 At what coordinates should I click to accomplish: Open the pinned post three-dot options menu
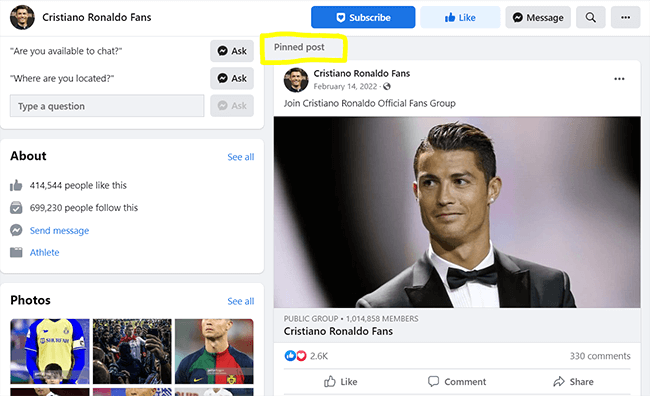click(619, 79)
